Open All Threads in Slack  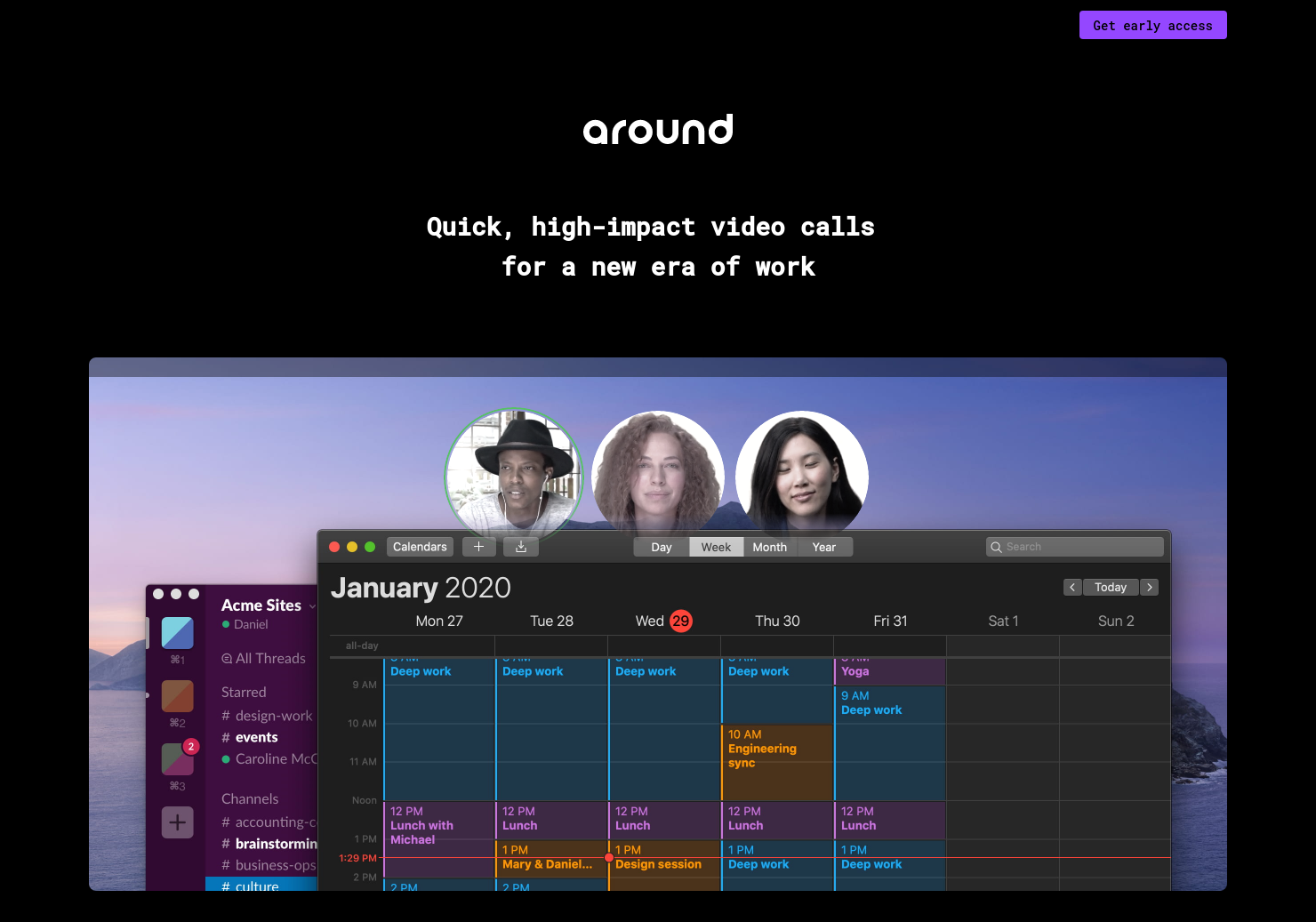tap(263, 659)
